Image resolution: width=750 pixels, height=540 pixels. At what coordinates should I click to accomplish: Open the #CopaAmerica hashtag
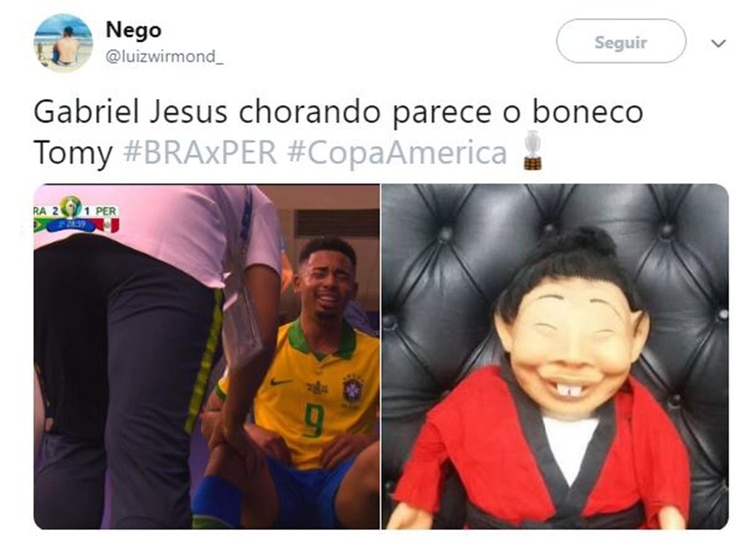pyautogui.click(x=397, y=153)
